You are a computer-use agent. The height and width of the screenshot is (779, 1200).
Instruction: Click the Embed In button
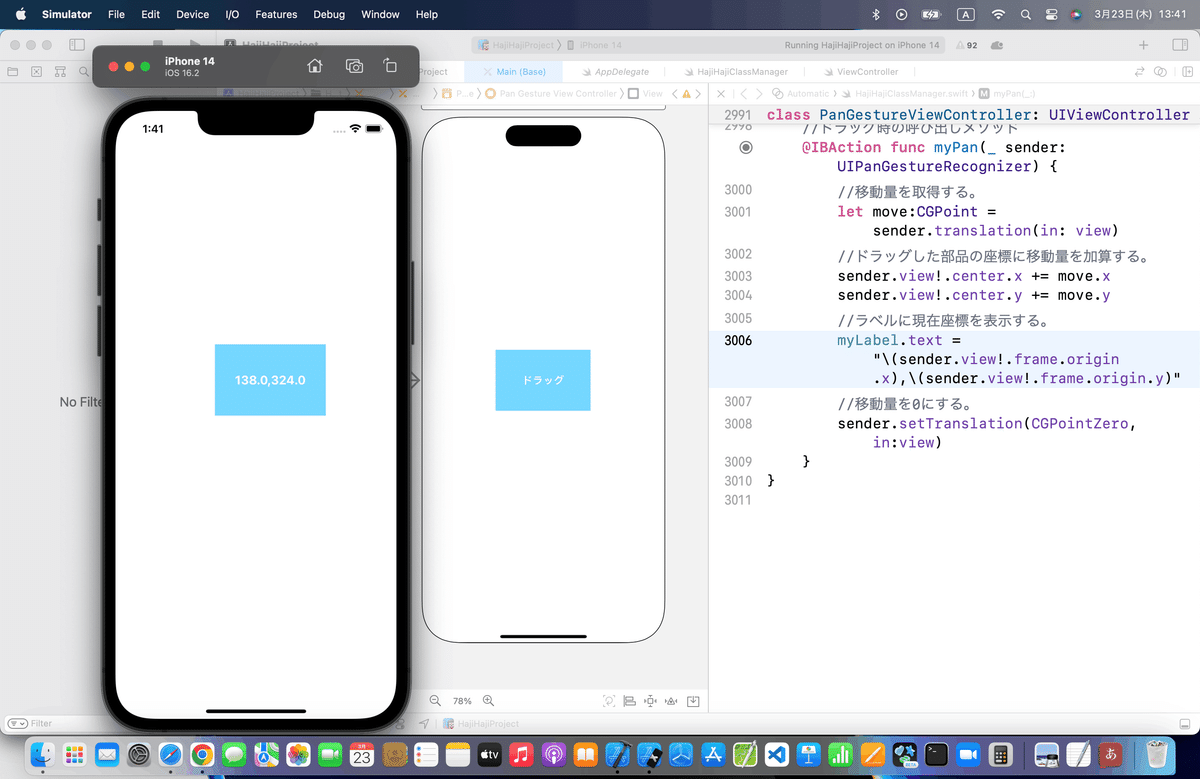pos(693,701)
